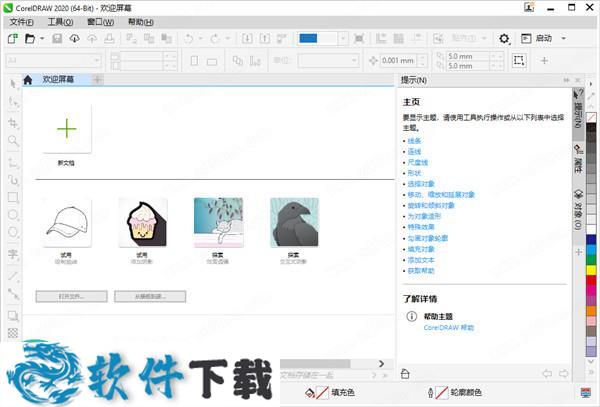Click the quick customize plus in property bar
The image size is (600, 407).
pyautogui.click(x=545, y=60)
